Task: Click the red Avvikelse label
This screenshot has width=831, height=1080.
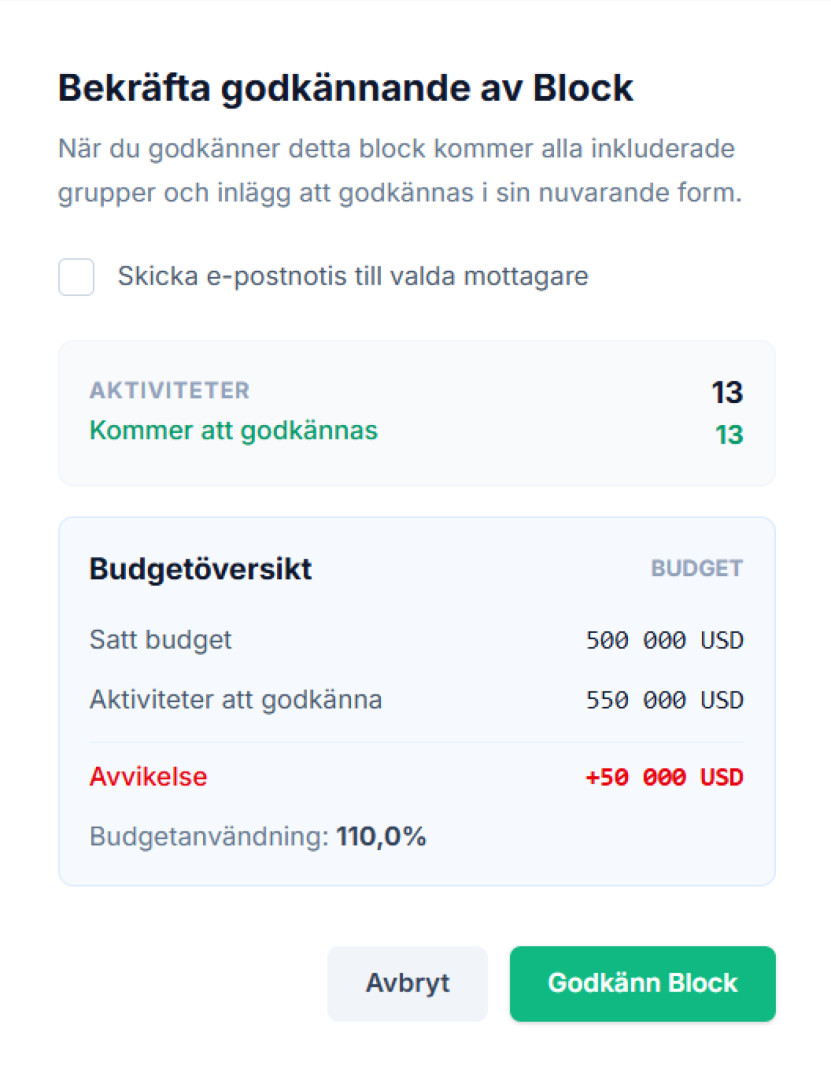Action: coord(148,777)
